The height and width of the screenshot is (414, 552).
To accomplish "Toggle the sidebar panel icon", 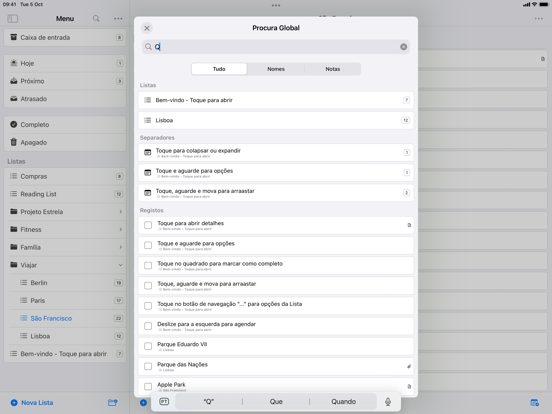I will [13, 18].
